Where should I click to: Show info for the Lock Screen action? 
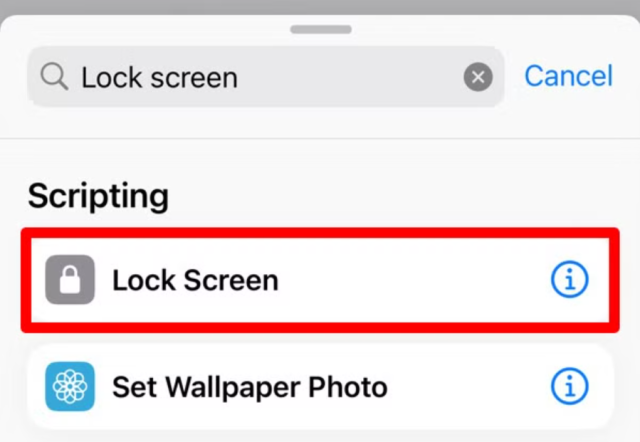point(570,281)
